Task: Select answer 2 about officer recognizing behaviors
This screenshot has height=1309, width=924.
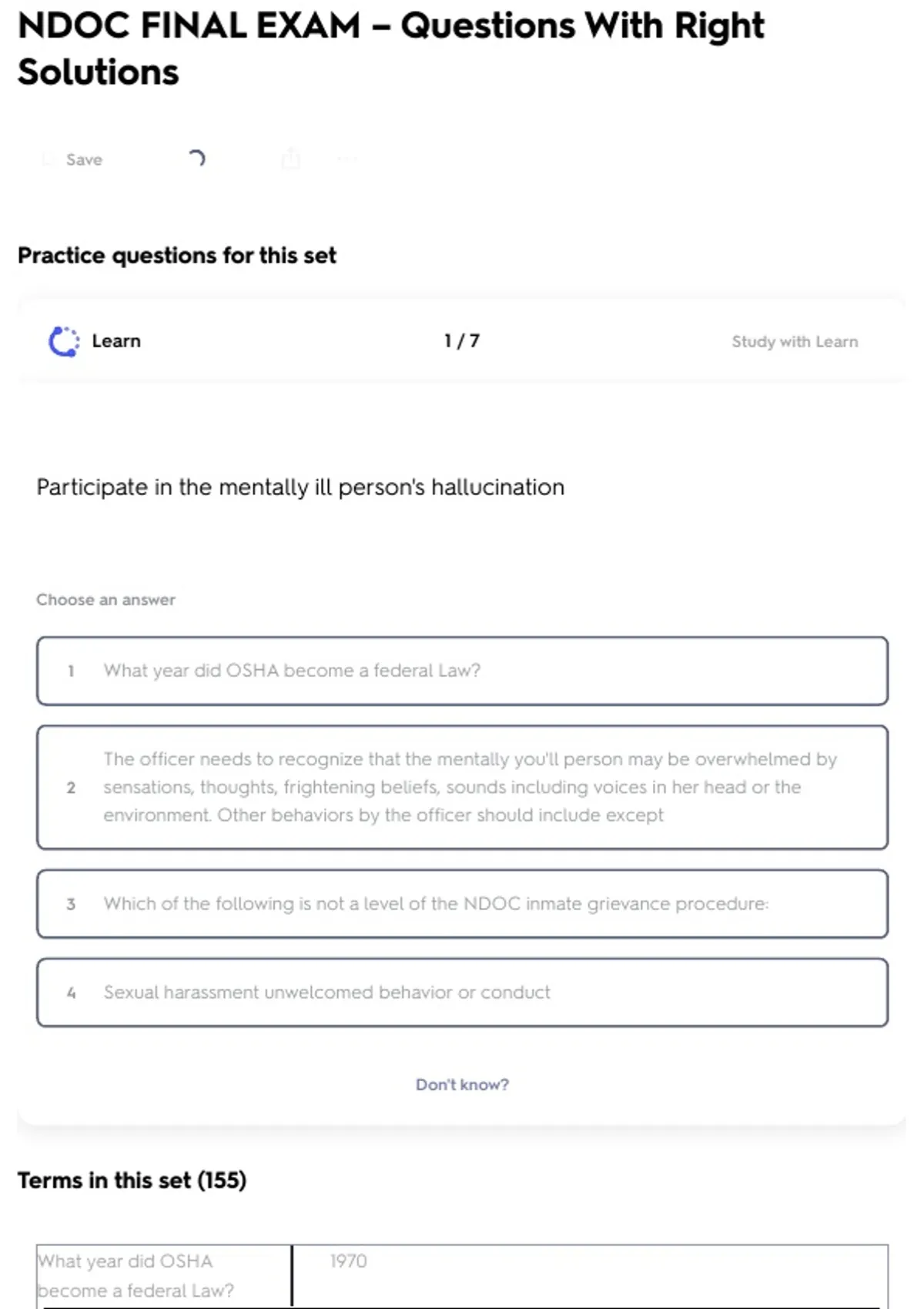Action: coord(462,787)
